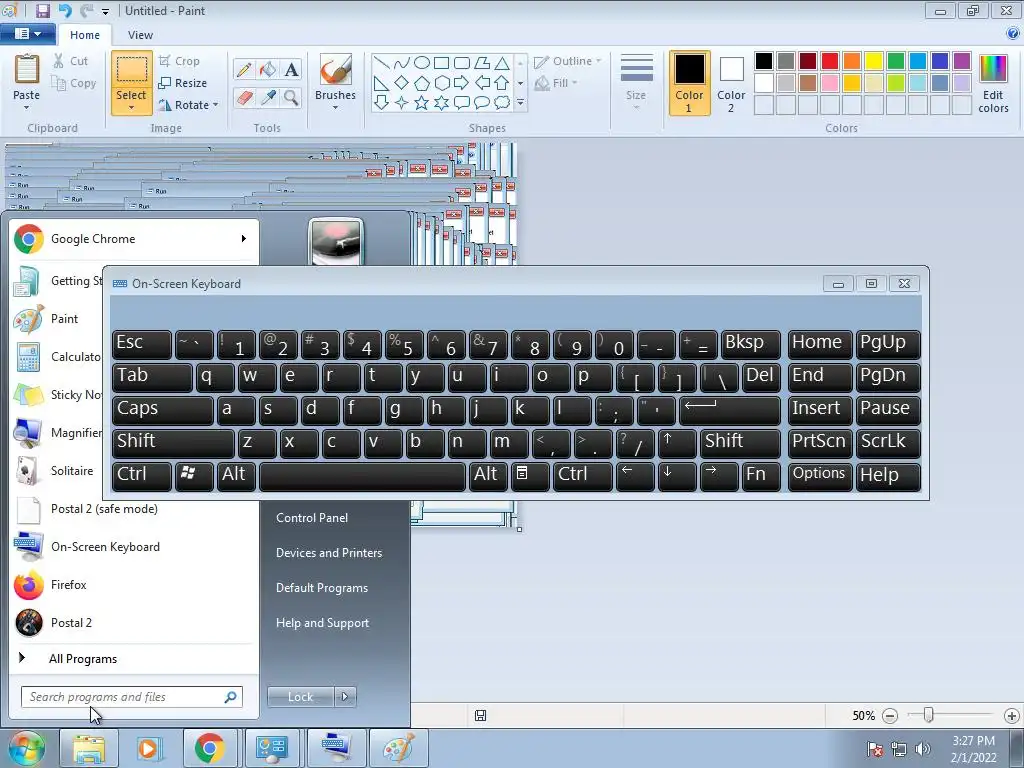Viewport: 1024px width, 768px height.
Task: Click the Resize button in Image group
Action: click(183, 83)
